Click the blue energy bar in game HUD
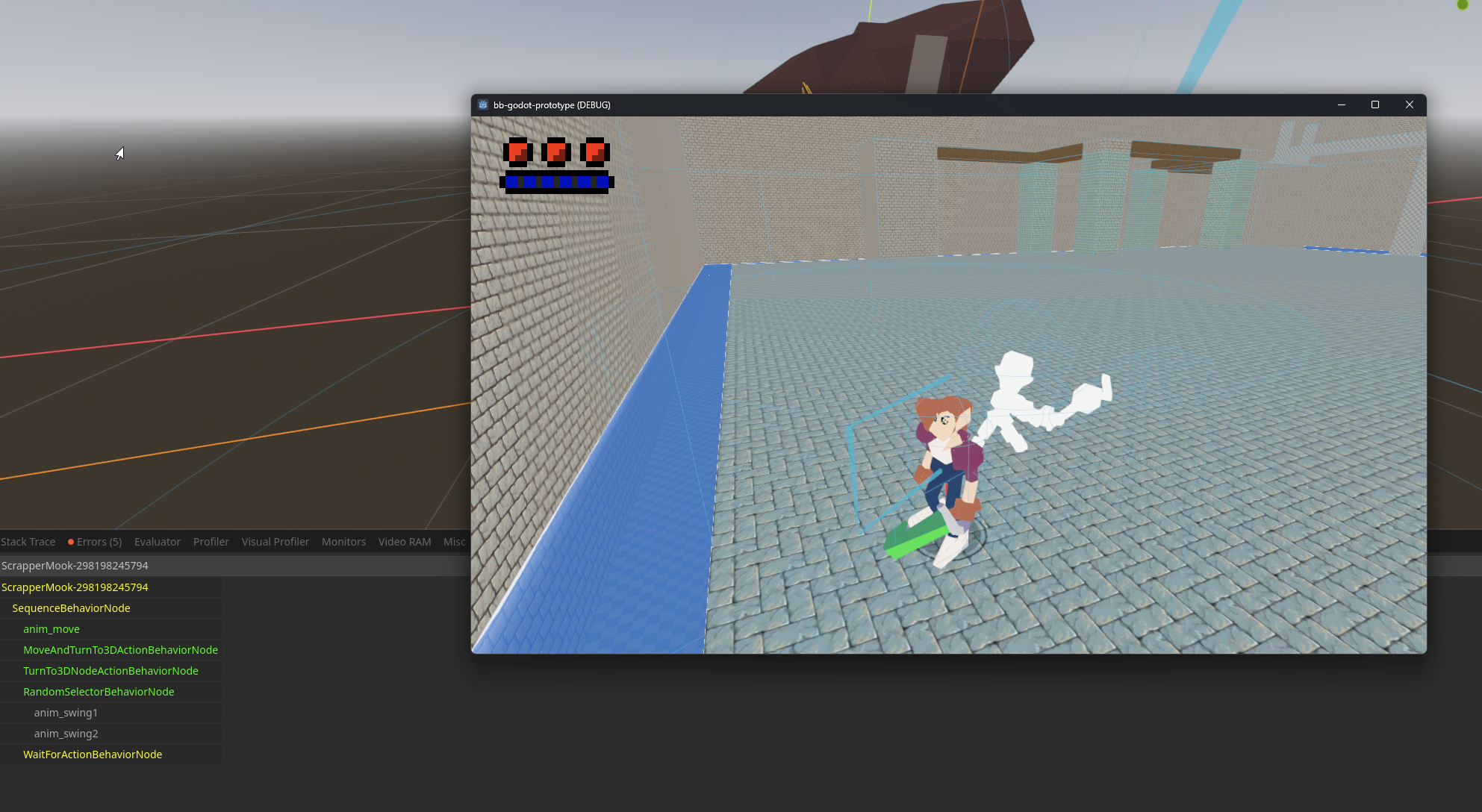The width and height of the screenshot is (1482, 812). [x=557, y=181]
